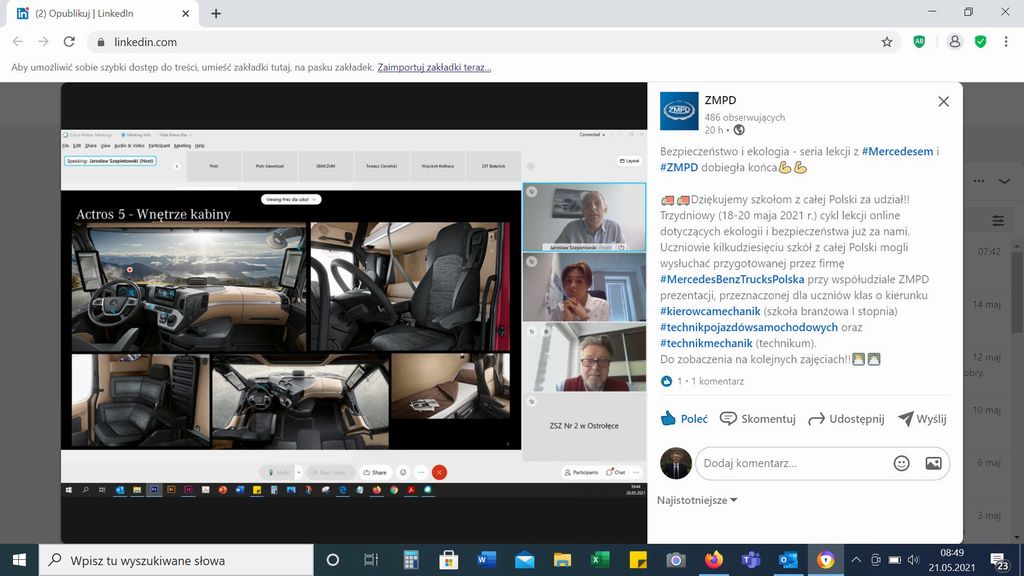Viewport: 1024px width, 576px height.
Task: Click the green shield extension icon
Action: 980,42
